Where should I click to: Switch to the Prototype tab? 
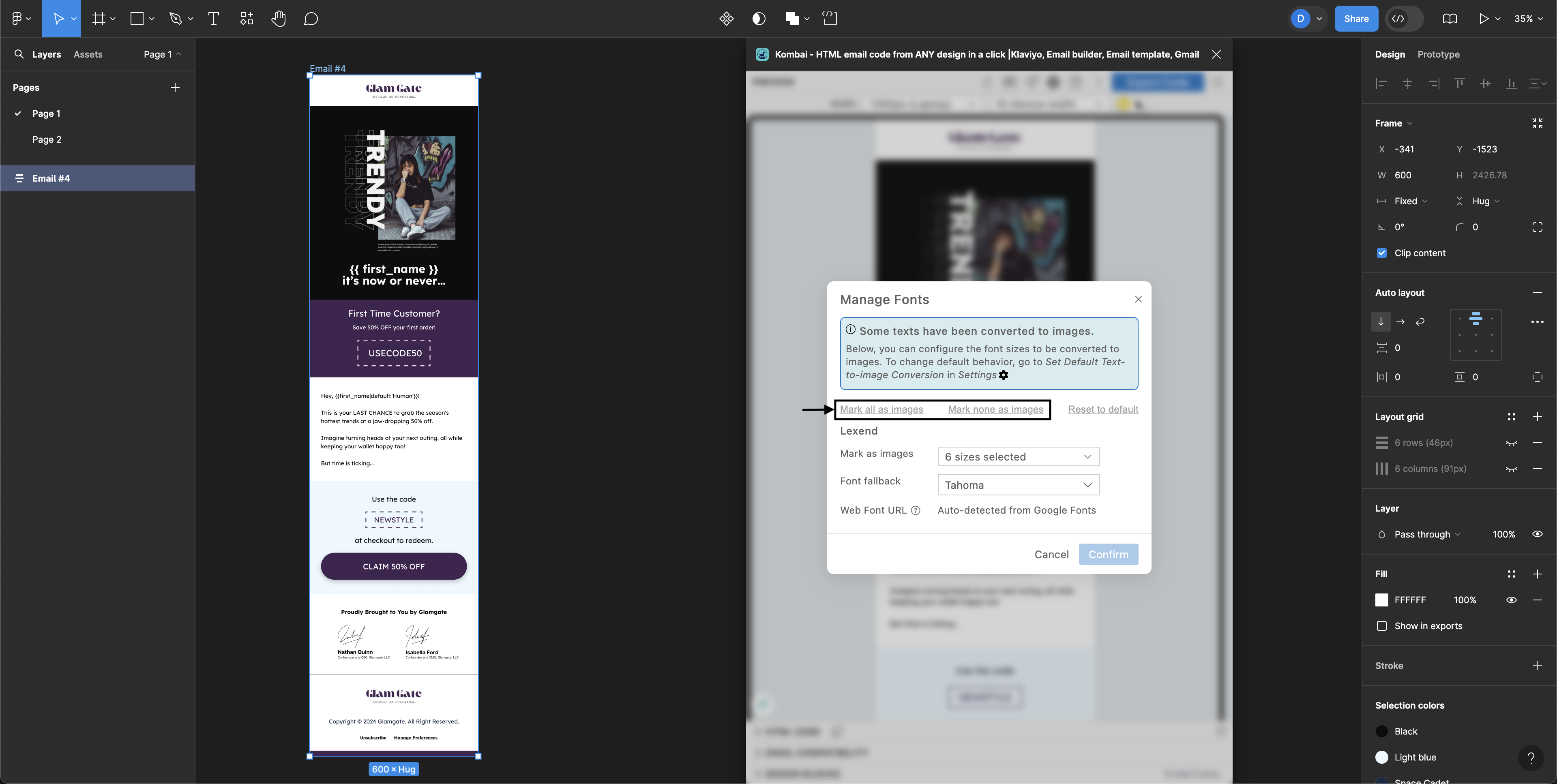(x=1438, y=54)
